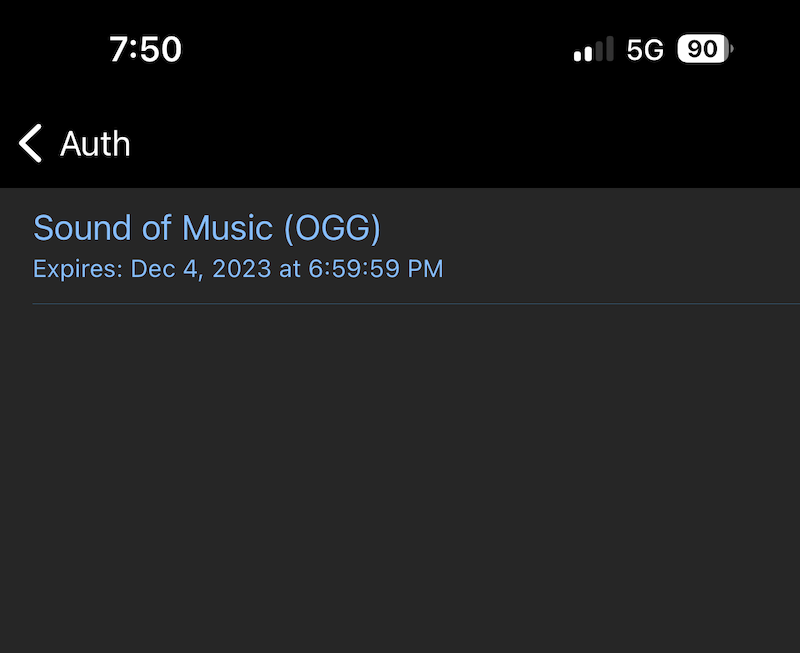Image resolution: width=800 pixels, height=653 pixels.
Task: Tap the back chevron arrow
Action: click(x=30, y=143)
